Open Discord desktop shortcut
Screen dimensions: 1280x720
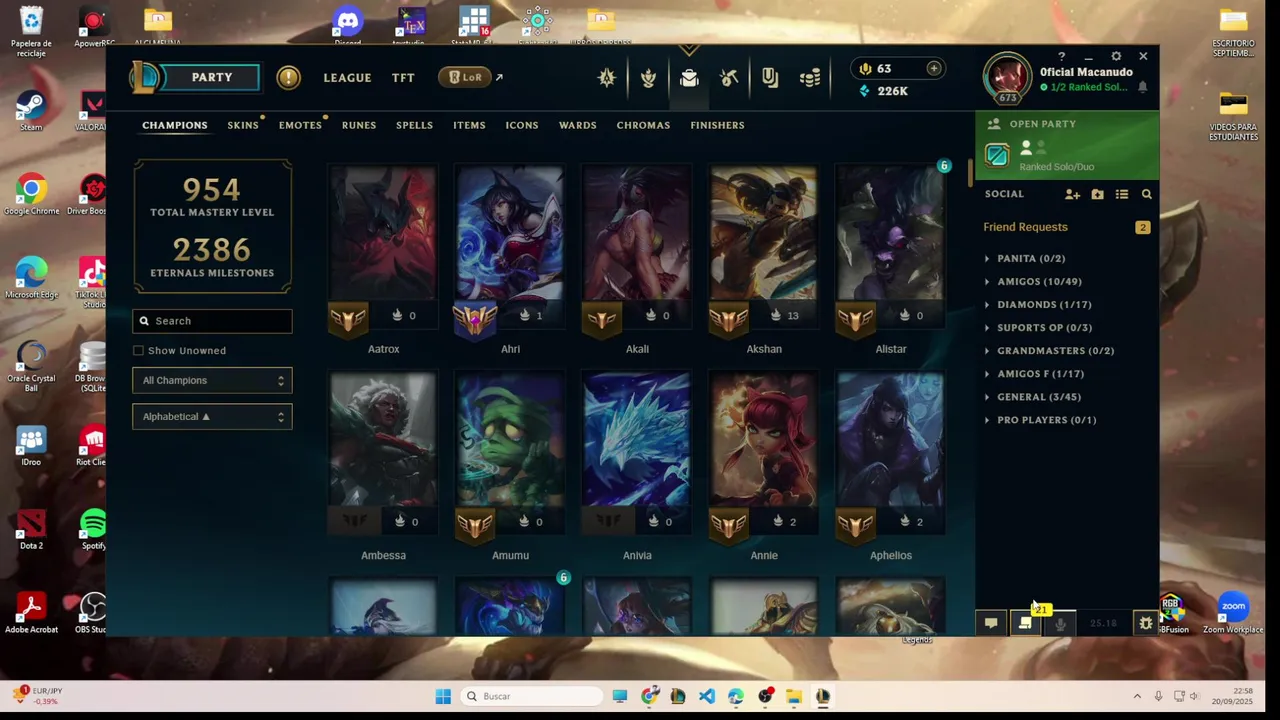click(x=347, y=25)
